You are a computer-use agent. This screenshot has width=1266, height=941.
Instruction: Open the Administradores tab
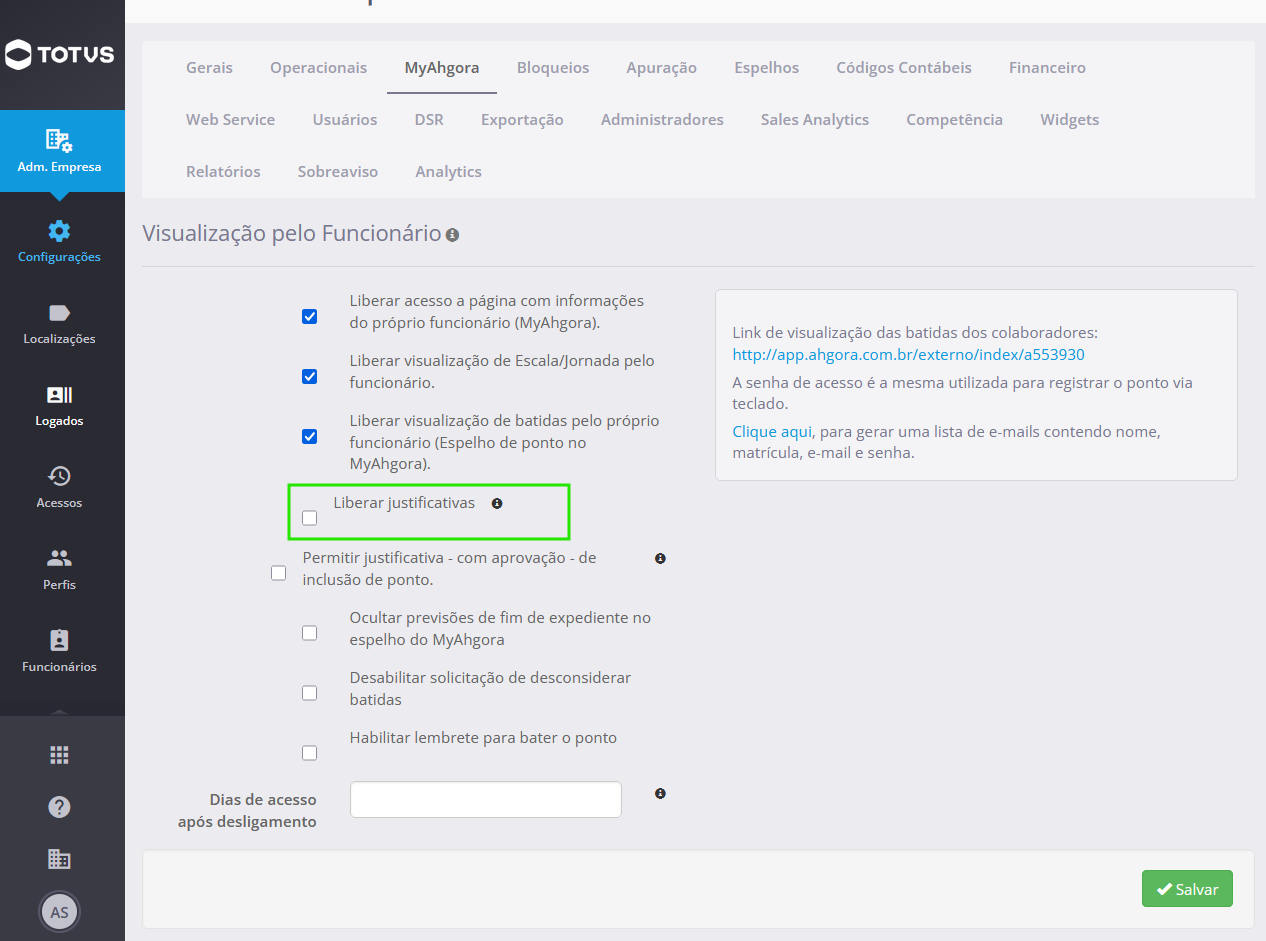tap(662, 120)
